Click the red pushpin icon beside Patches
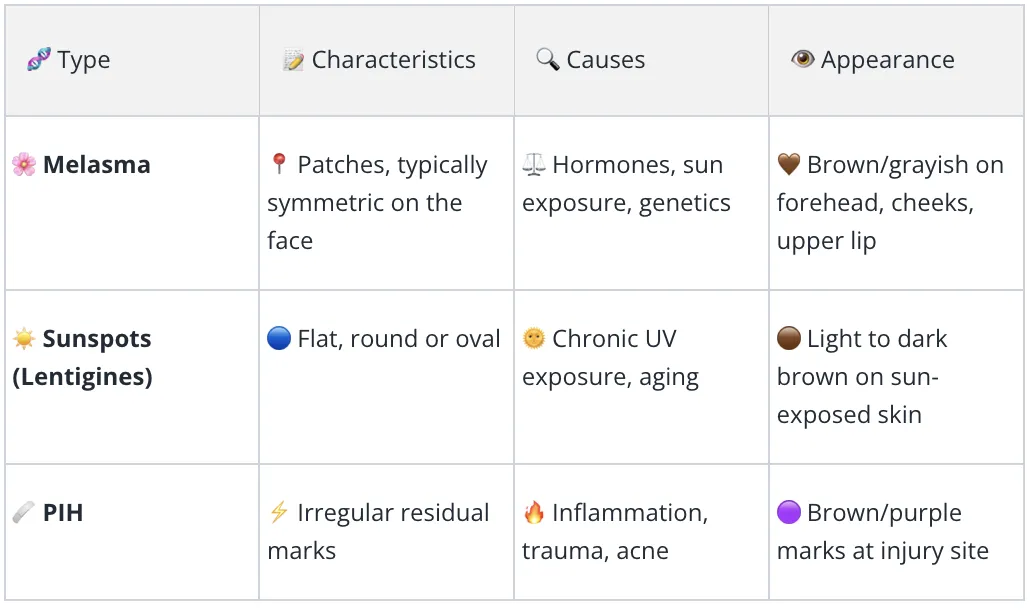 coord(279,164)
